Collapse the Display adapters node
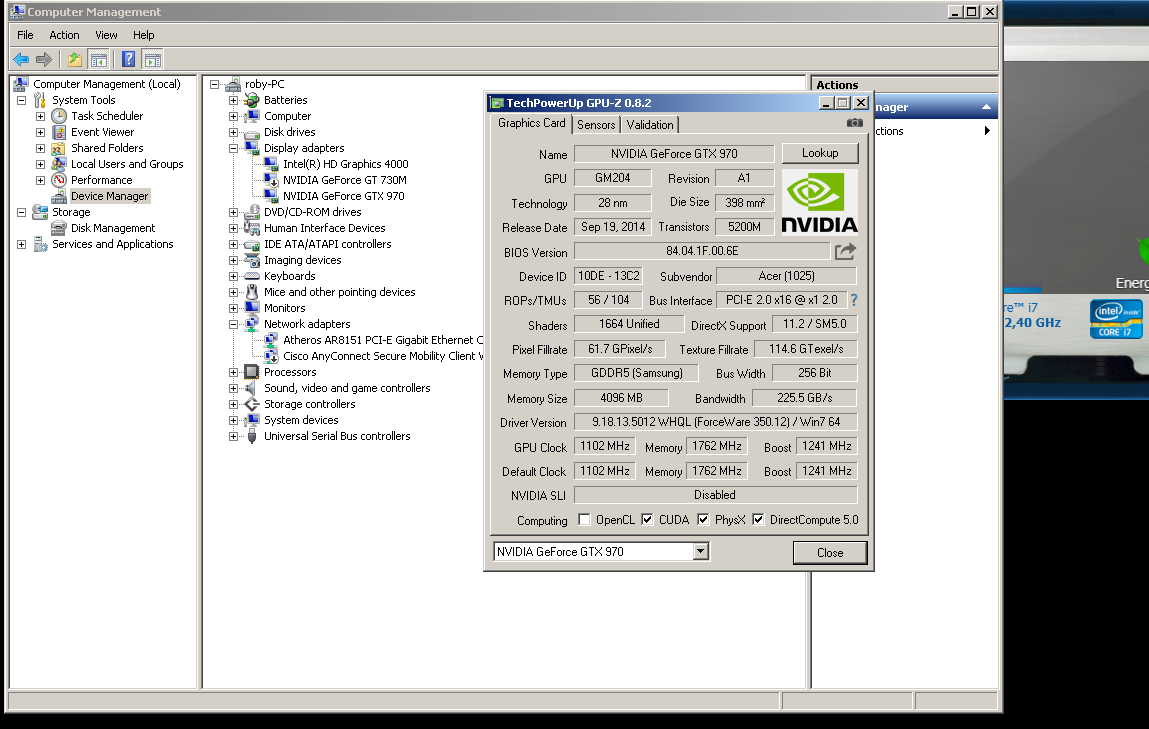 233,149
